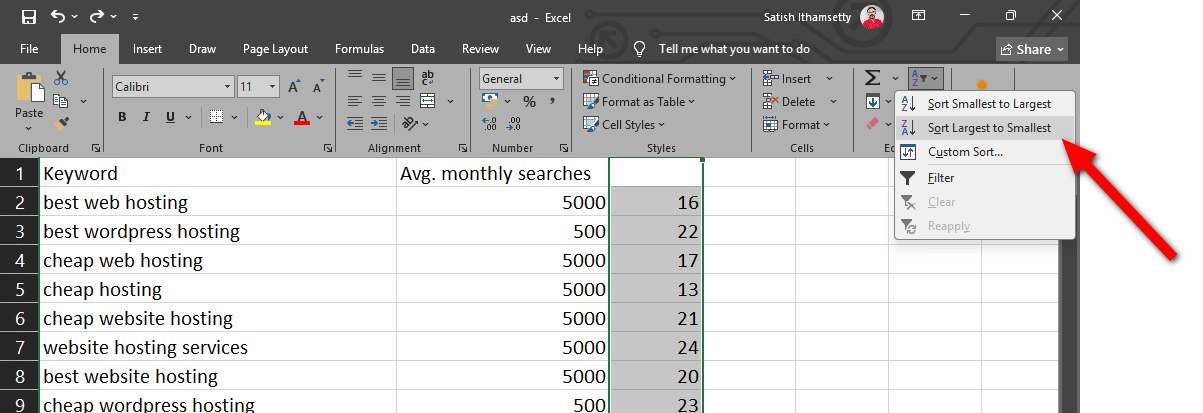
Task: Decrease the cell indent
Action: click(x=356, y=124)
